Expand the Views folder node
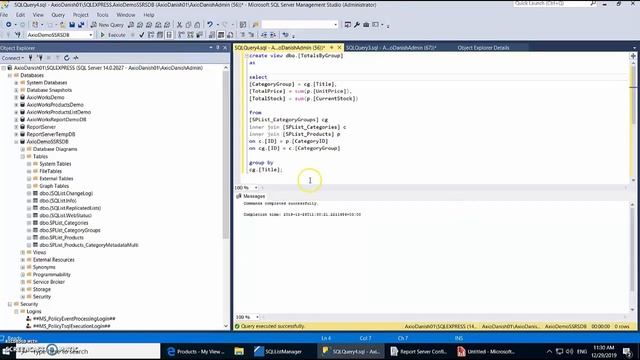Image resolution: width=640 pixels, height=360 pixels. (23, 253)
